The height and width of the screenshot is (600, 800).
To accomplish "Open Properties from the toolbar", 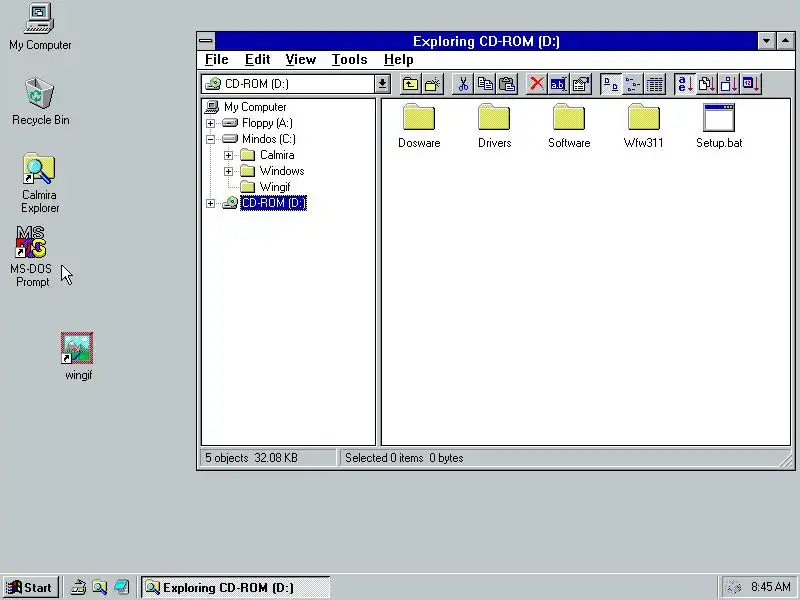I will [581, 84].
